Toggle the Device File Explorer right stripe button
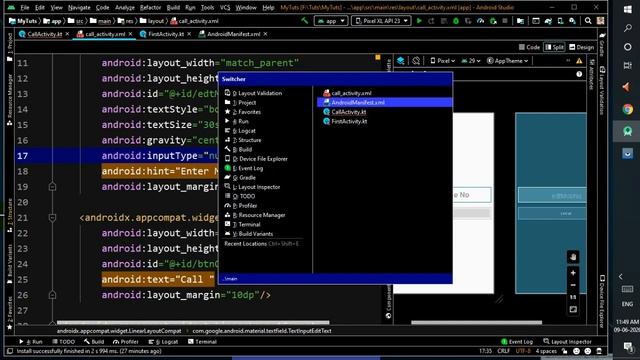This screenshot has height=360, width=640. pyautogui.click(x=602, y=301)
